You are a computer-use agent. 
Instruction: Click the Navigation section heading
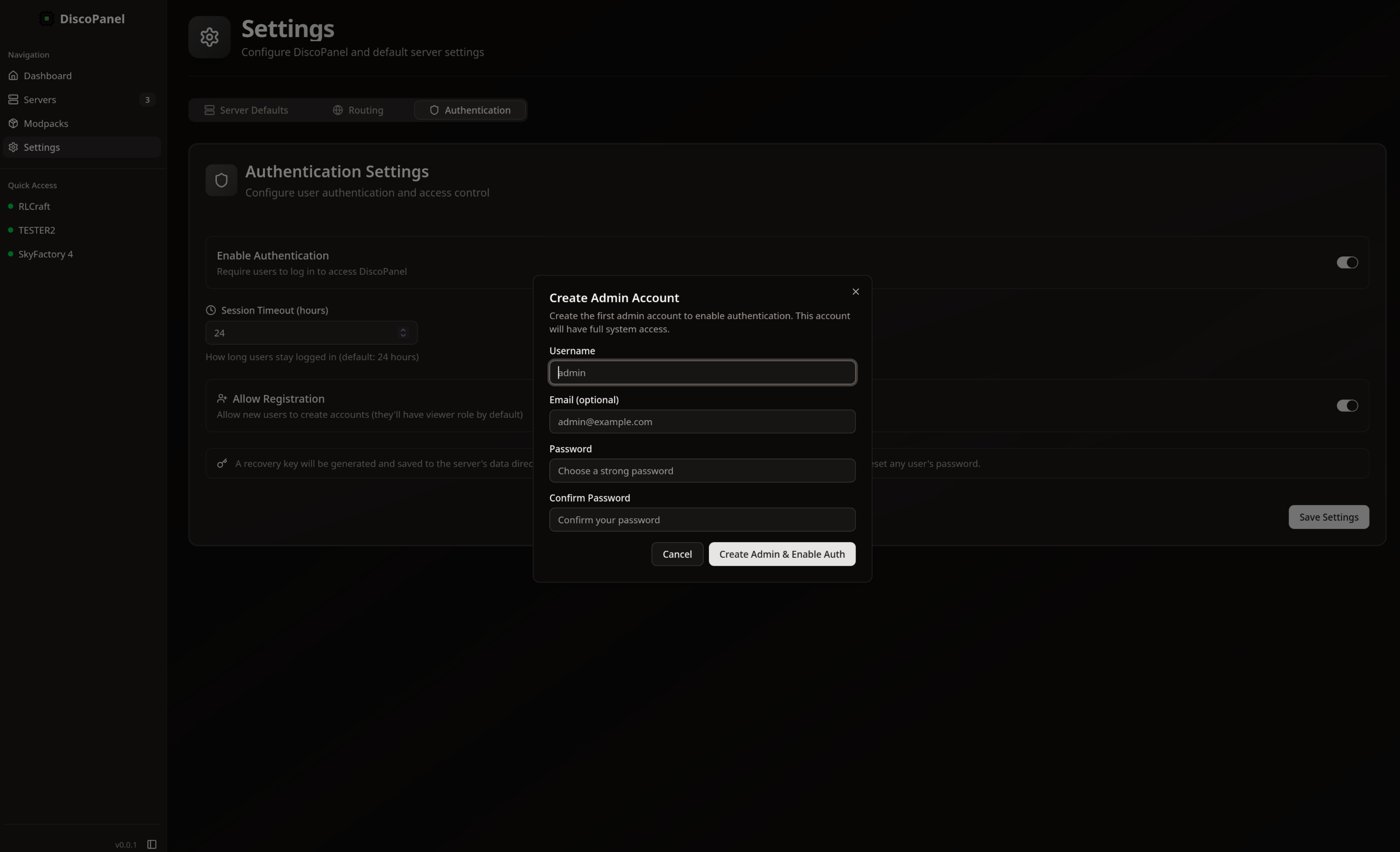point(28,54)
